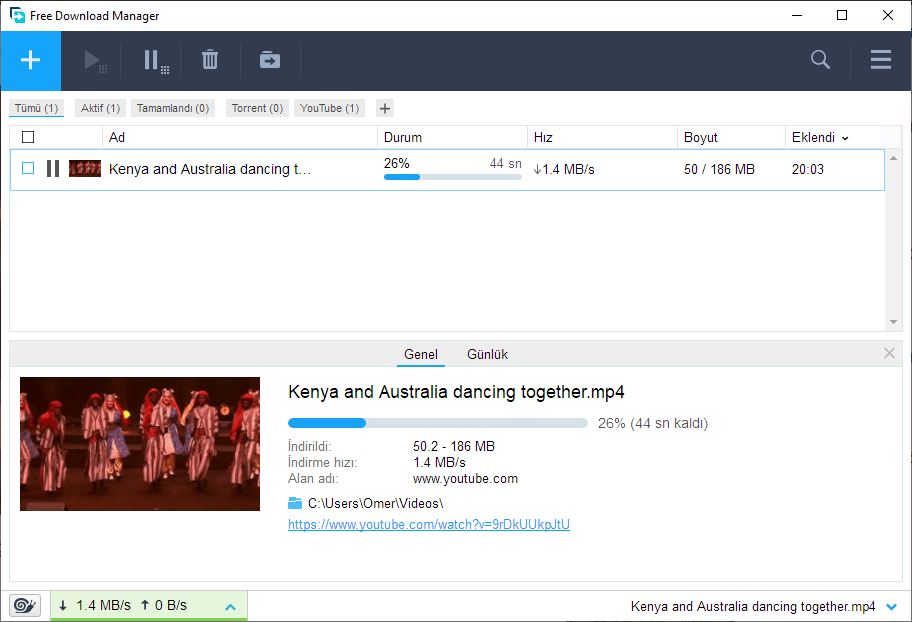The width and height of the screenshot is (912, 622).
Task: Open the search magnifier icon
Action: (x=820, y=60)
